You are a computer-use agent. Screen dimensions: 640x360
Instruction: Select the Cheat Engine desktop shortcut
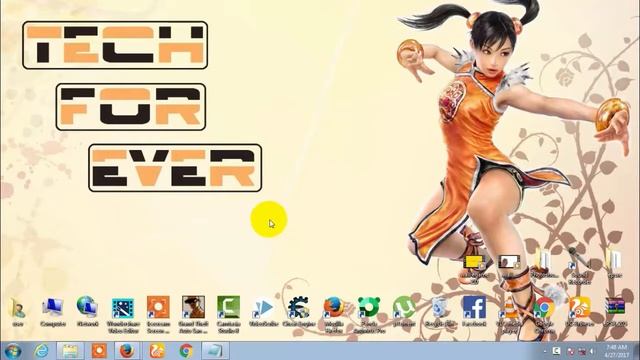tap(299, 312)
